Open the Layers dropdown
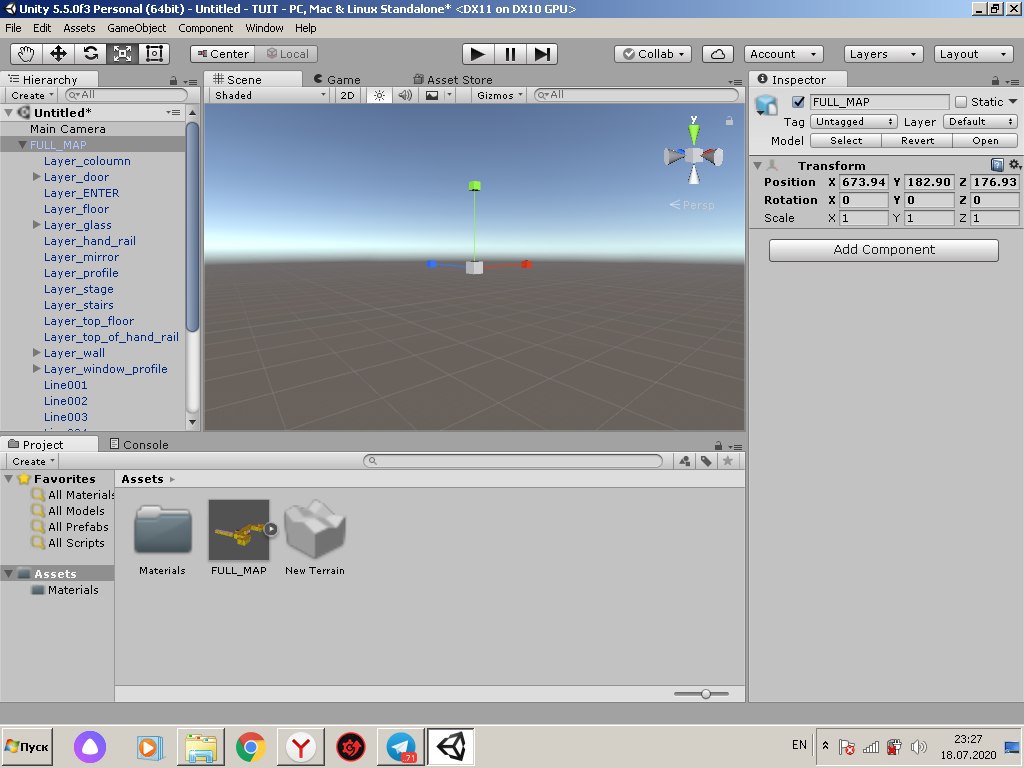The width and height of the screenshot is (1024, 768). 883,54
